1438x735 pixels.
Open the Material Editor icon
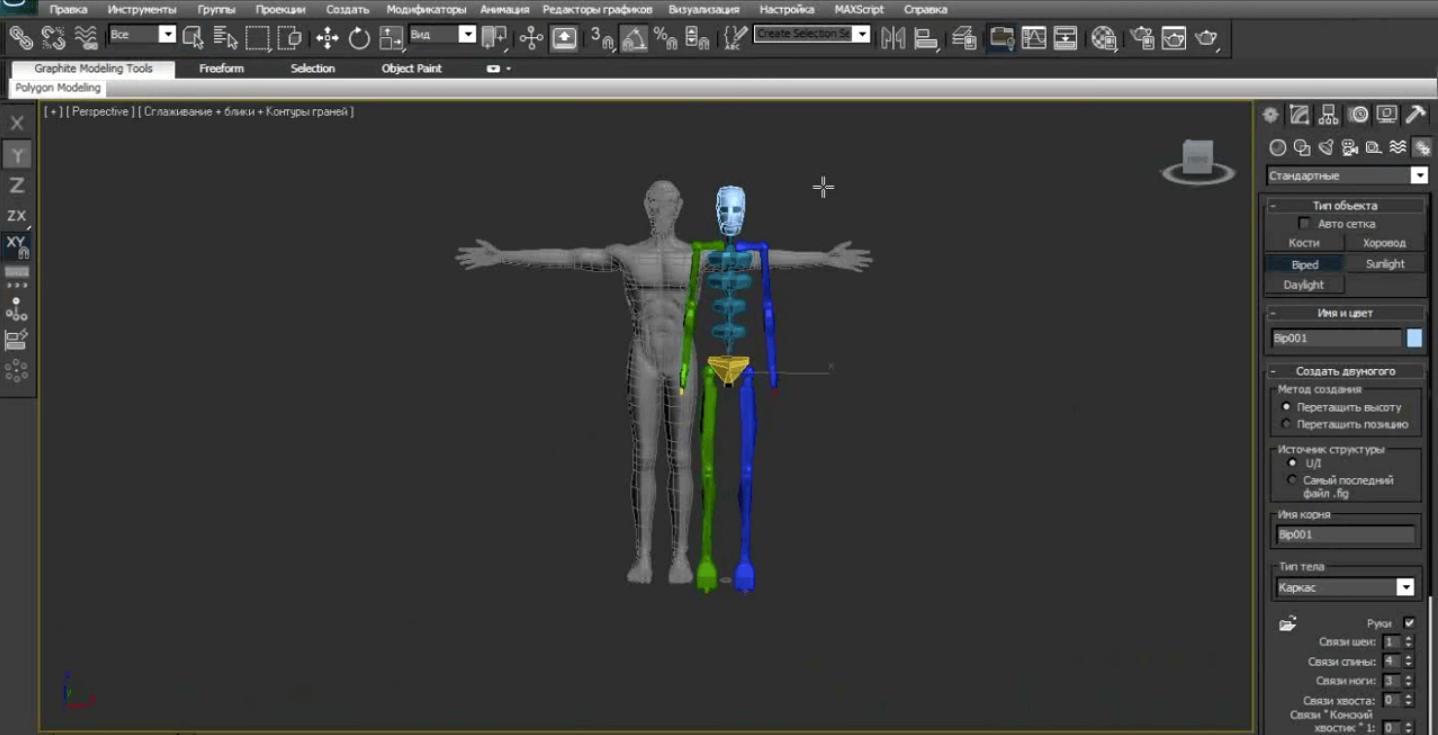1104,39
